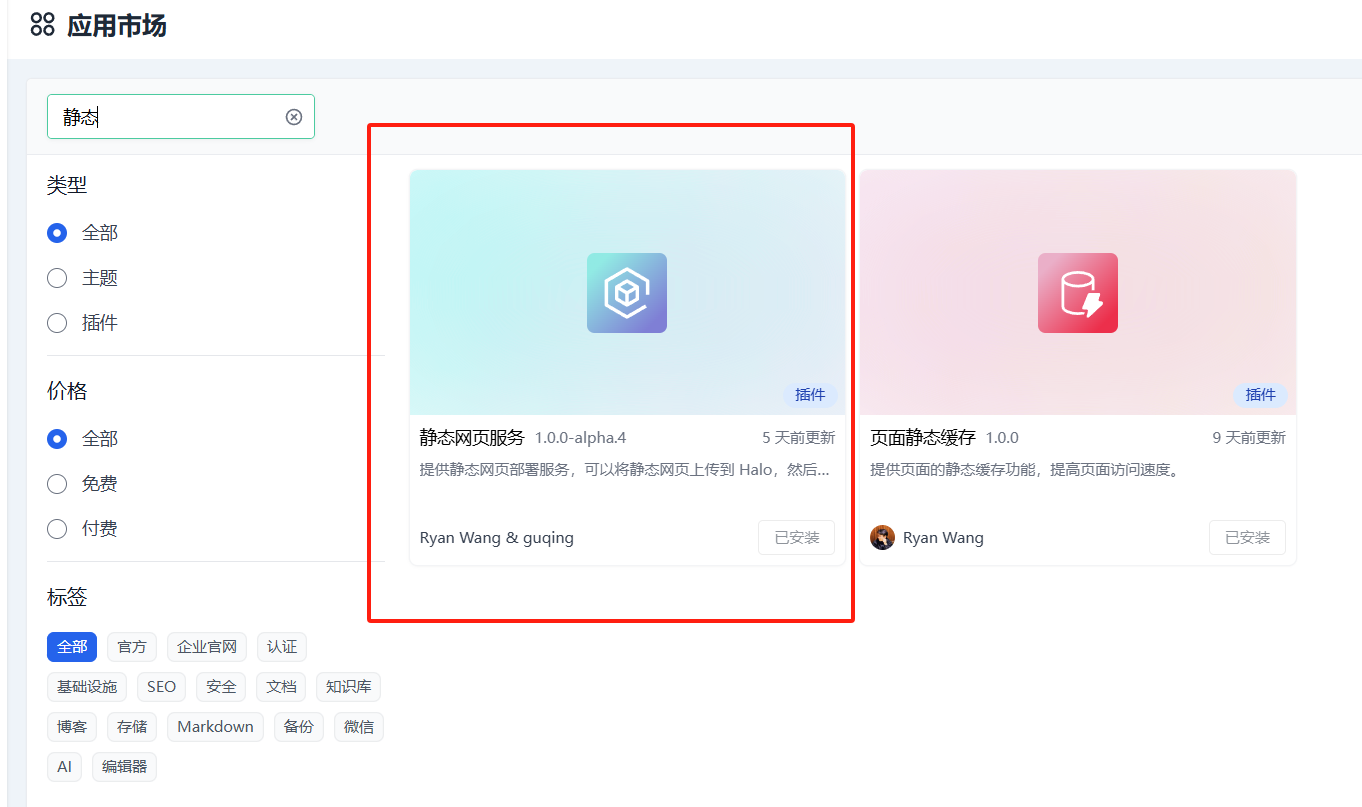Image resolution: width=1362 pixels, height=807 pixels.
Task: Clear the search field with the X icon
Action: click(294, 117)
